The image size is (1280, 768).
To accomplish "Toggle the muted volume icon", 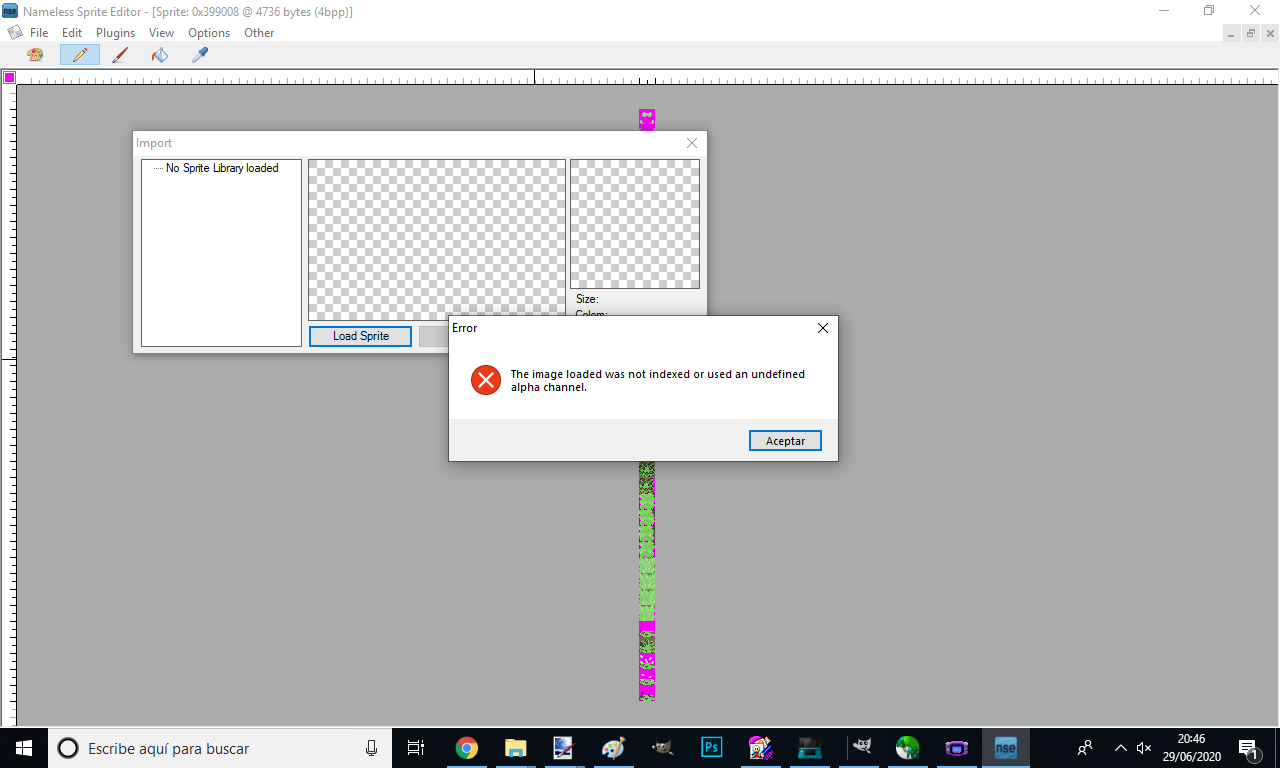I will pos(1145,748).
